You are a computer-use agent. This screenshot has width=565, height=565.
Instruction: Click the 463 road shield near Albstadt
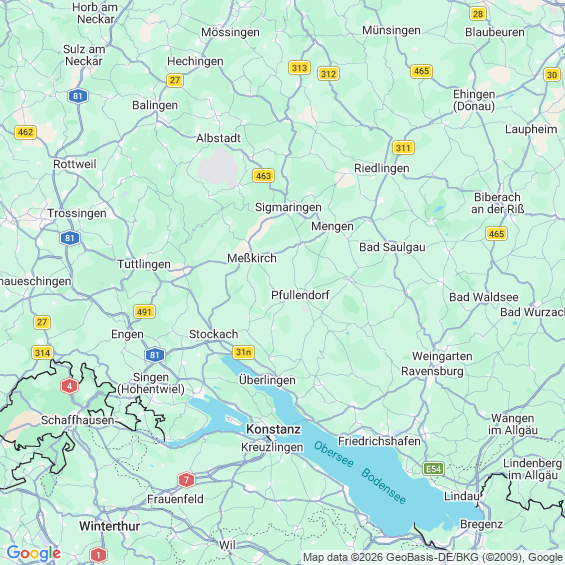pyautogui.click(x=263, y=176)
